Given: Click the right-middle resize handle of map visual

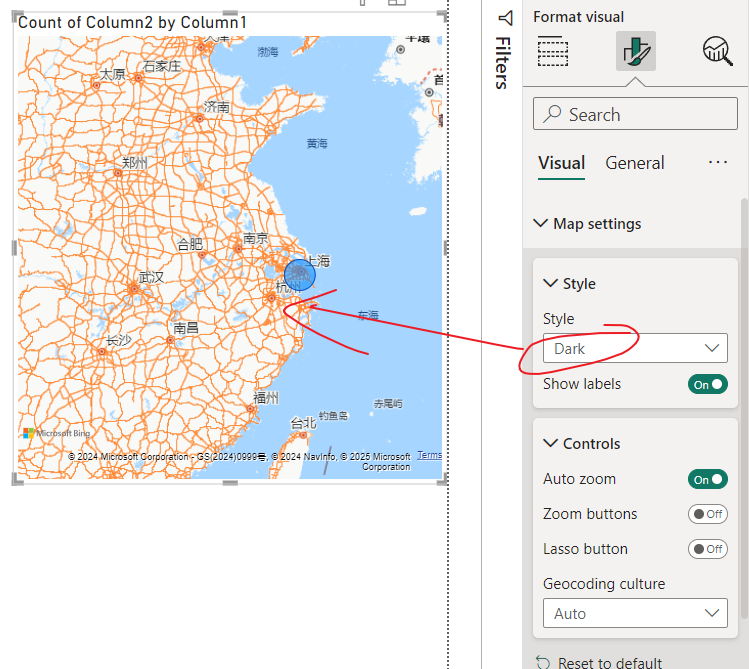Looking at the screenshot, I should 445,248.
